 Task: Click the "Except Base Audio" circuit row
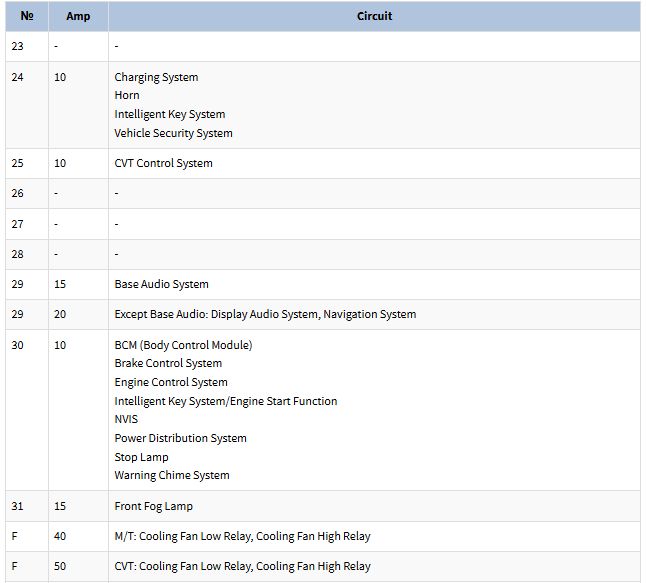(x=265, y=314)
